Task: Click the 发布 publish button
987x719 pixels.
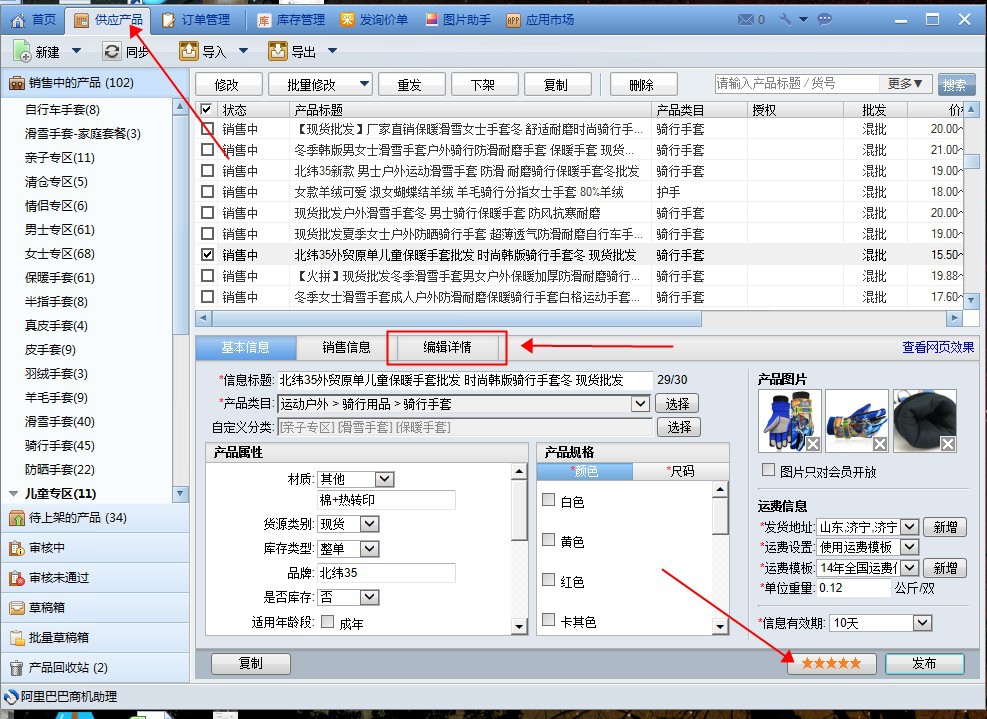Action: pos(925,663)
